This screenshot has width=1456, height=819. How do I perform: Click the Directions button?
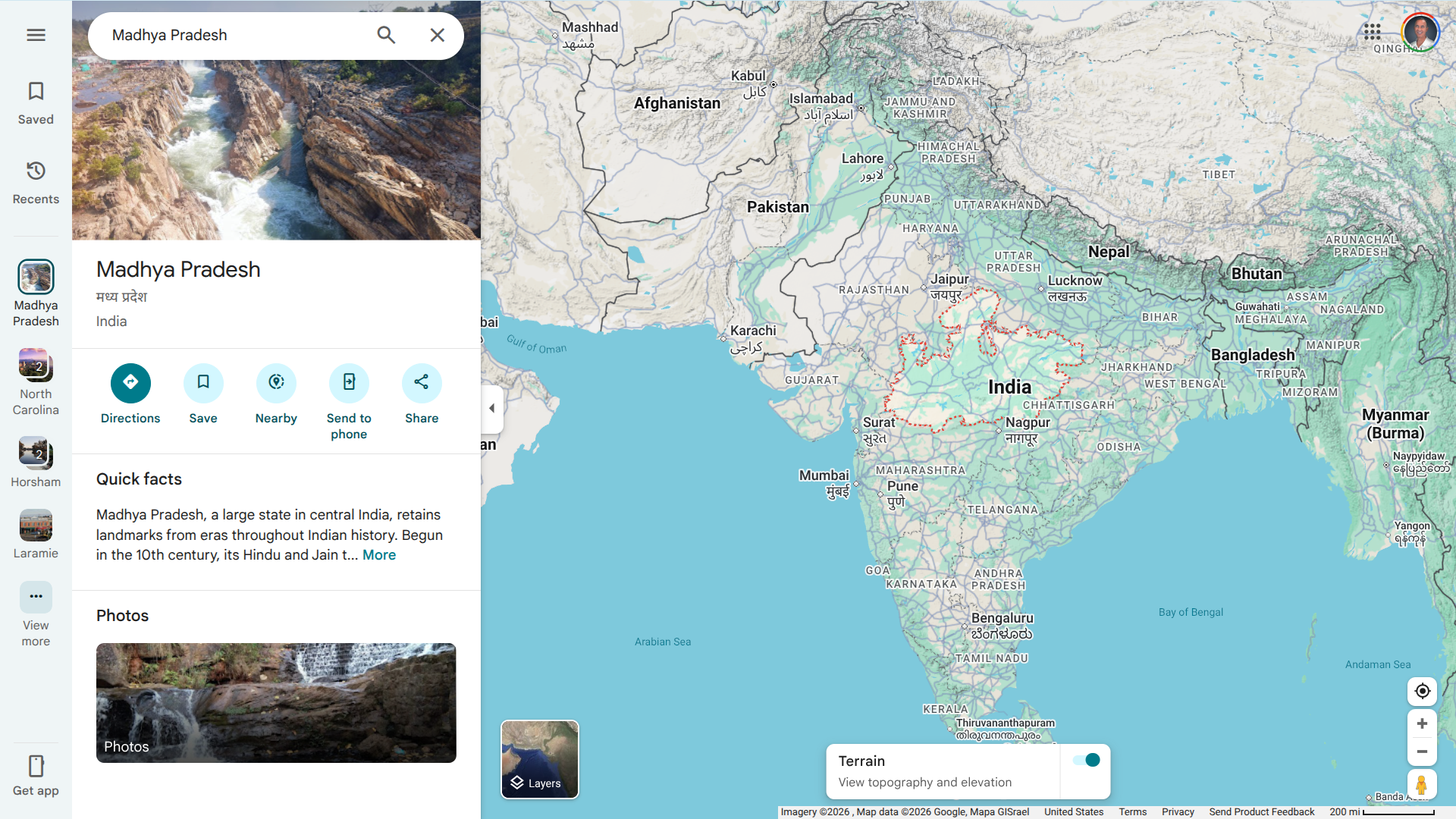click(x=130, y=383)
